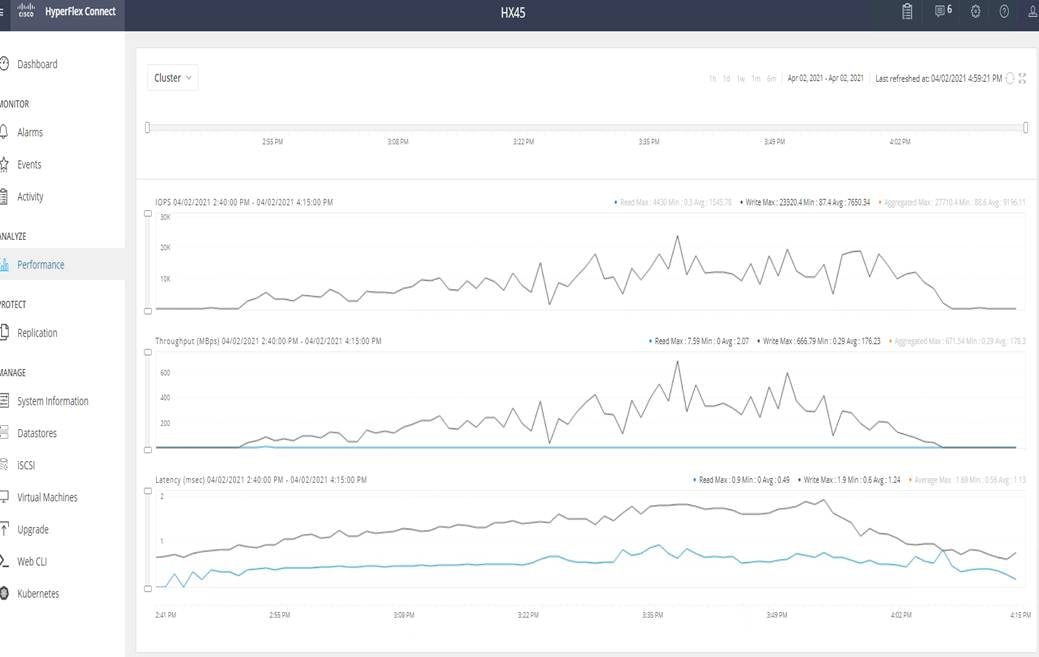Select Performance in the sidebar

[x=40, y=265]
